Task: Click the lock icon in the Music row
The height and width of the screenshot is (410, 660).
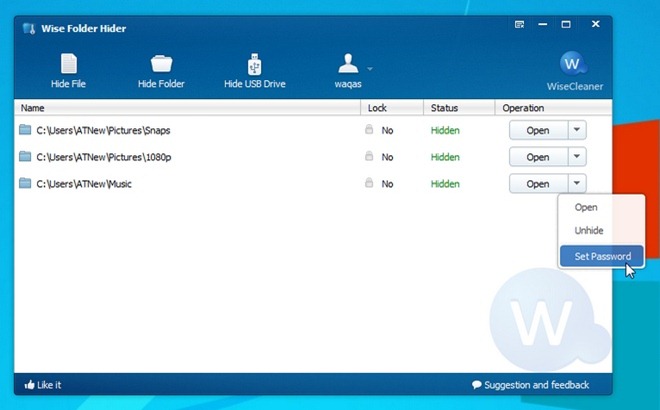Action: coord(369,183)
